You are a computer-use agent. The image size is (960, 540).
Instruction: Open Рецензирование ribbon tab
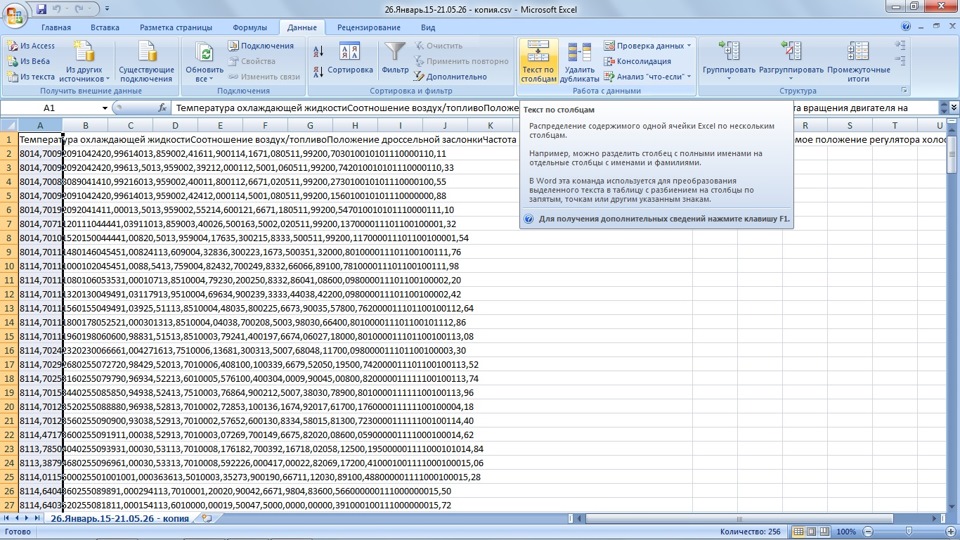[x=369, y=28]
